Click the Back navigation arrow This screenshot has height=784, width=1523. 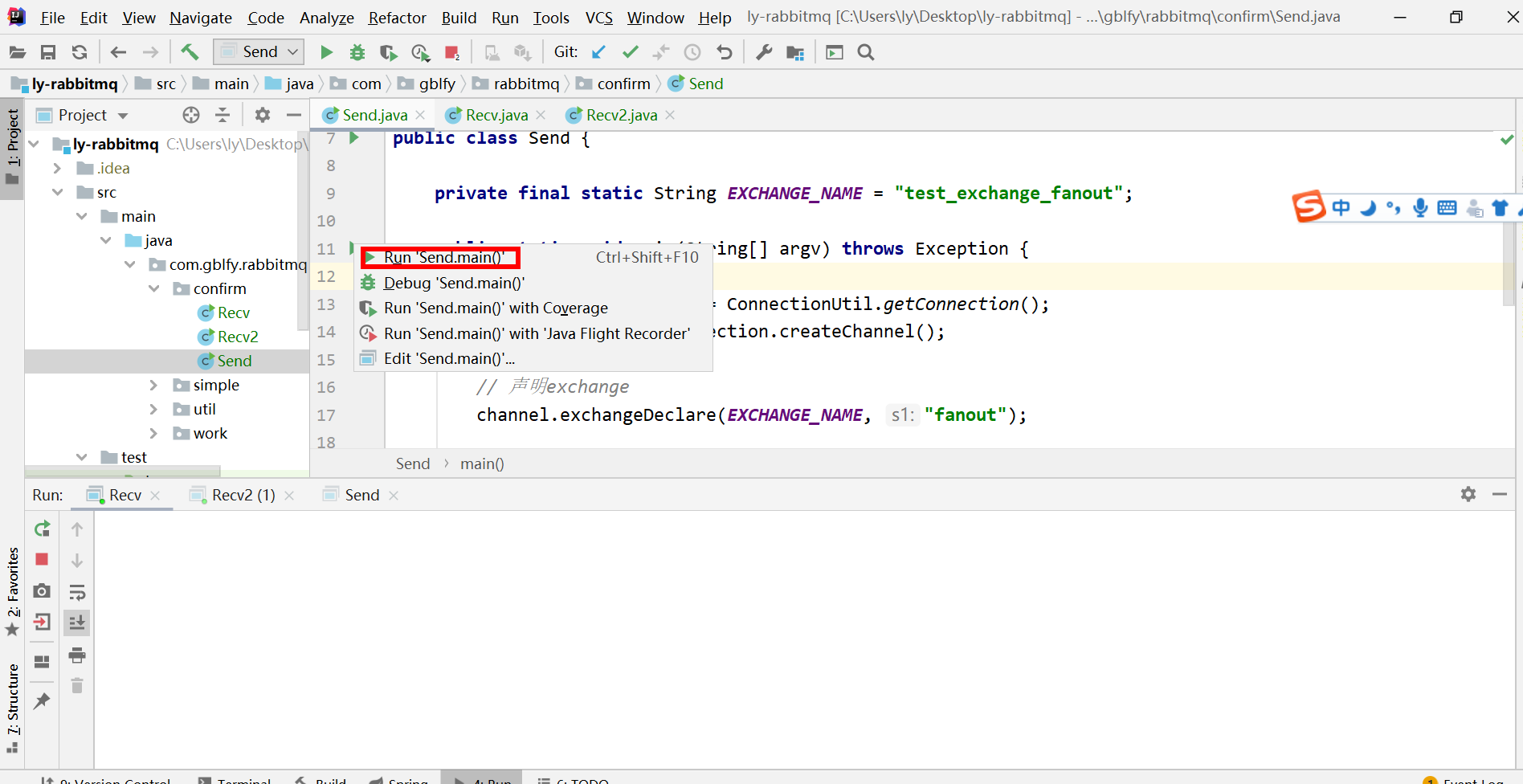tap(118, 52)
